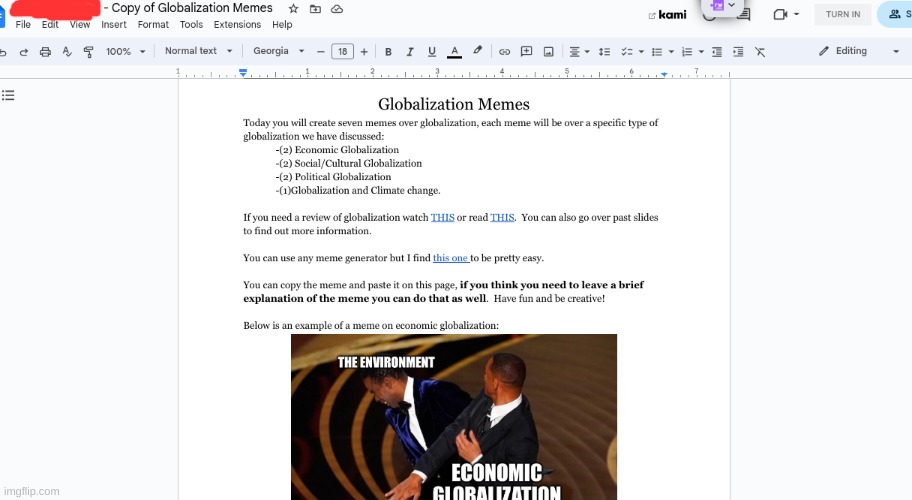
Task: Increase the paragraph indent
Action: point(738,52)
